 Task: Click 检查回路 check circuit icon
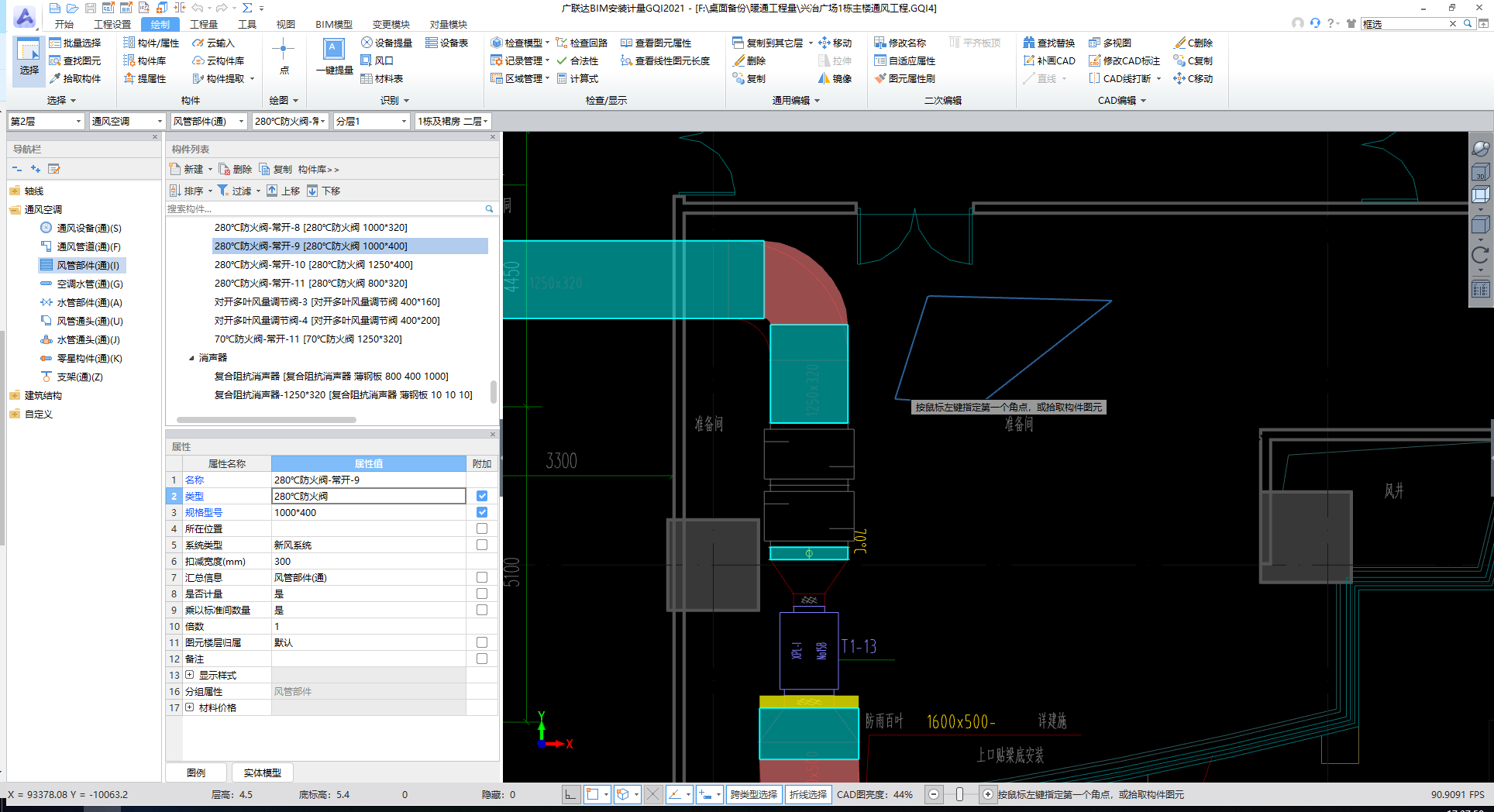click(582, 43)
